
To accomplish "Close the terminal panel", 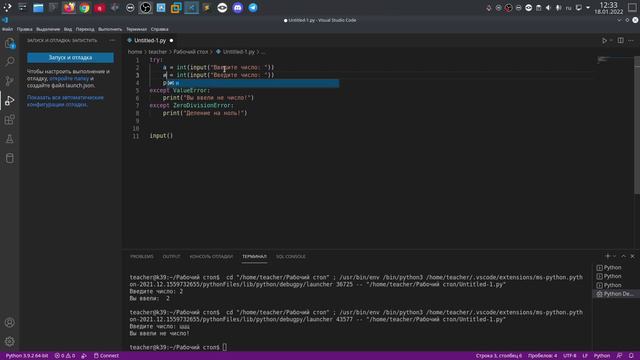I will click(632, 256).
